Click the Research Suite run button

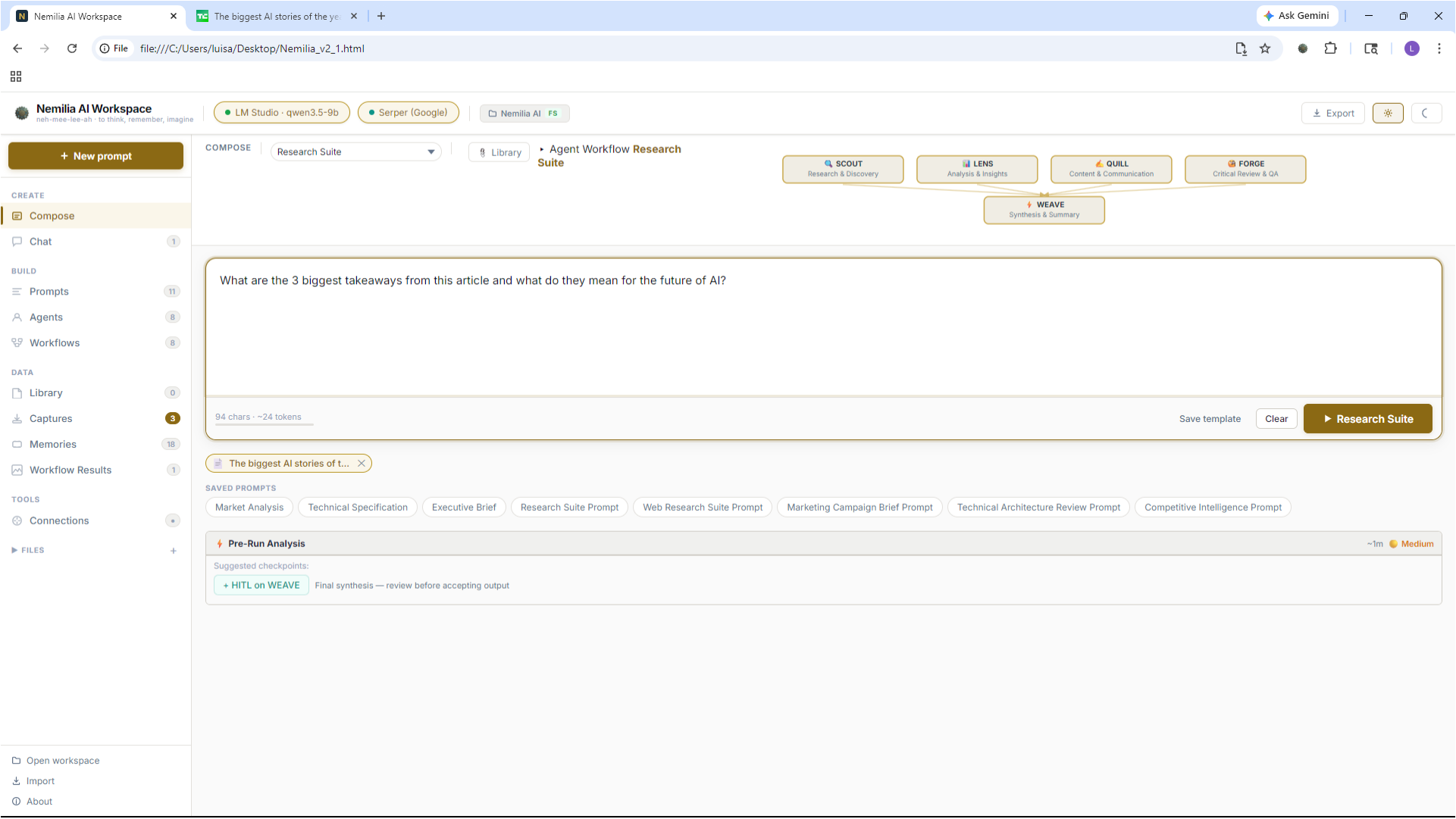pos(1367,418)
